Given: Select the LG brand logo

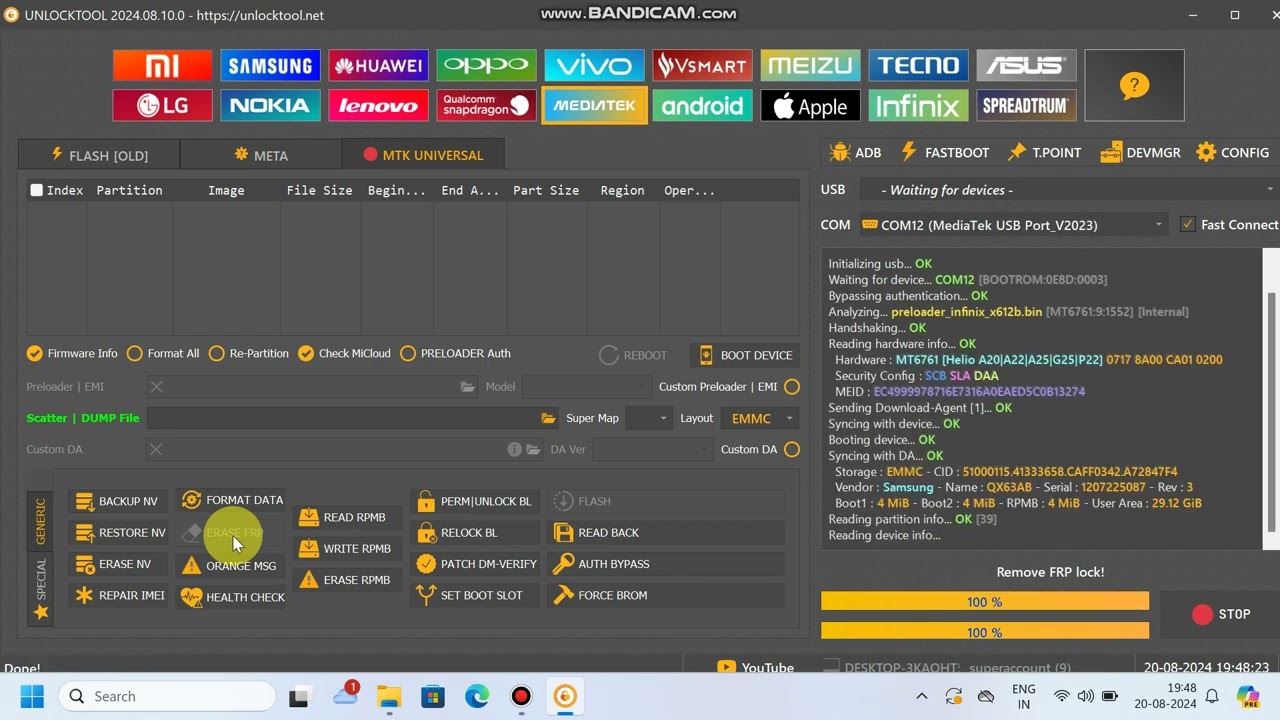Looking at the screenshot, I should coord(163,105).
